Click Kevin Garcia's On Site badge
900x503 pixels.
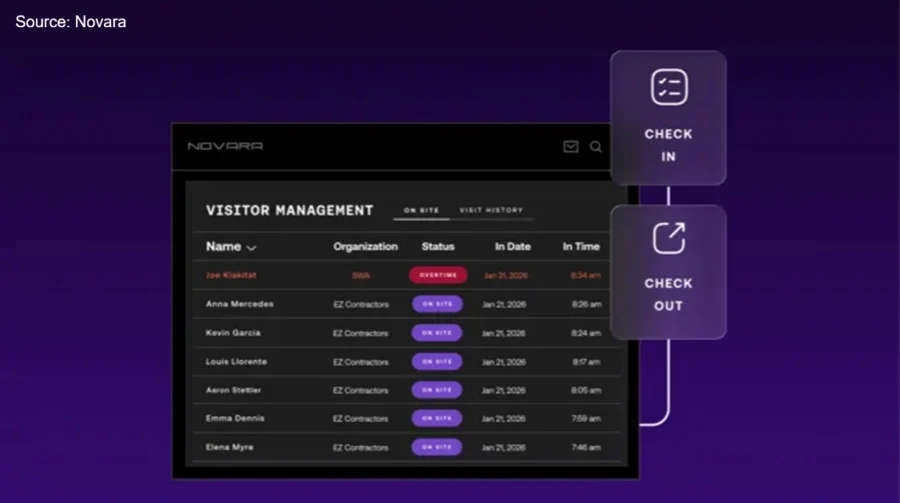pyautogui.click(x=437, y=332)
